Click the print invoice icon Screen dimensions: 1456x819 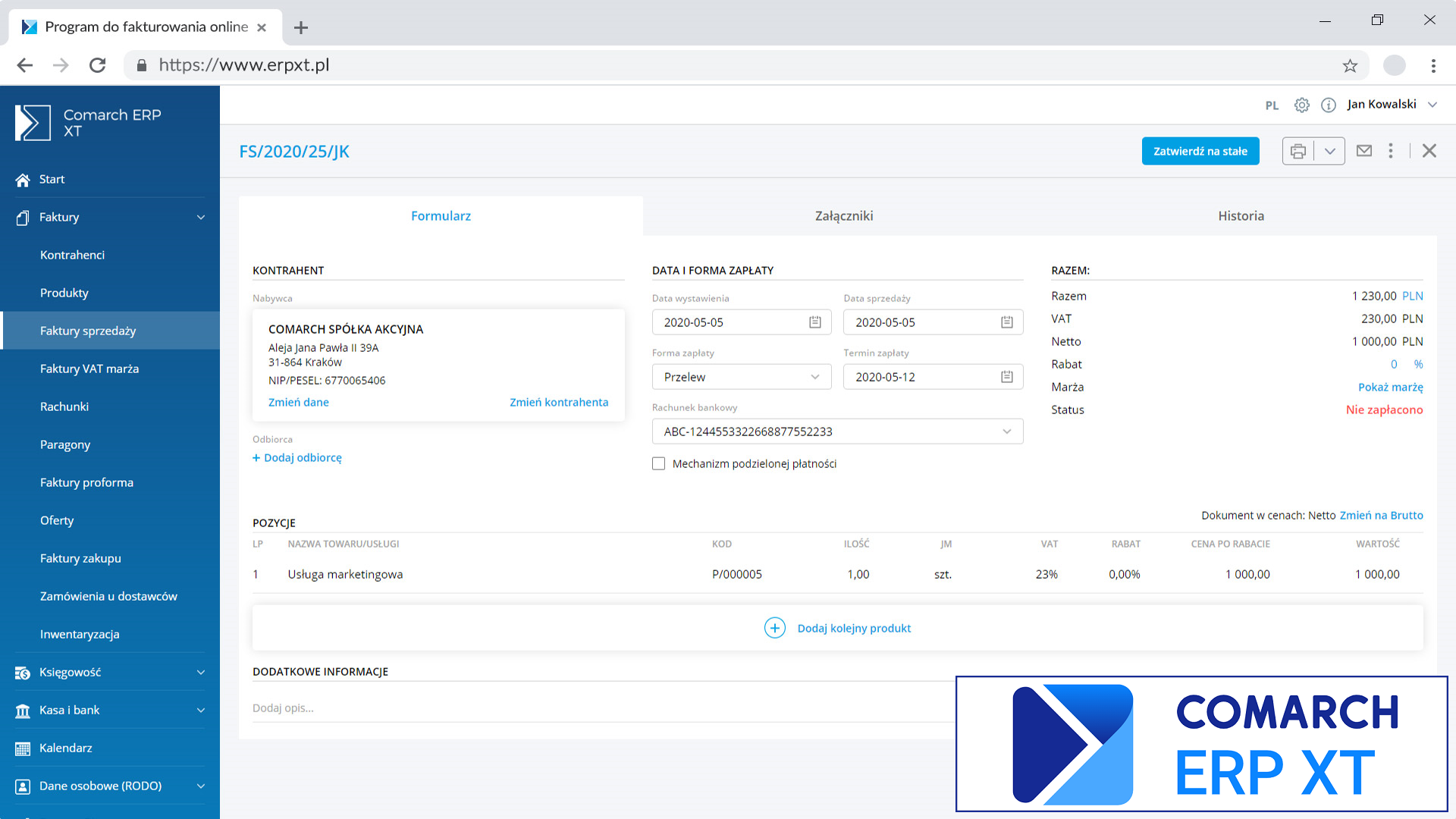pos(1298,151)
